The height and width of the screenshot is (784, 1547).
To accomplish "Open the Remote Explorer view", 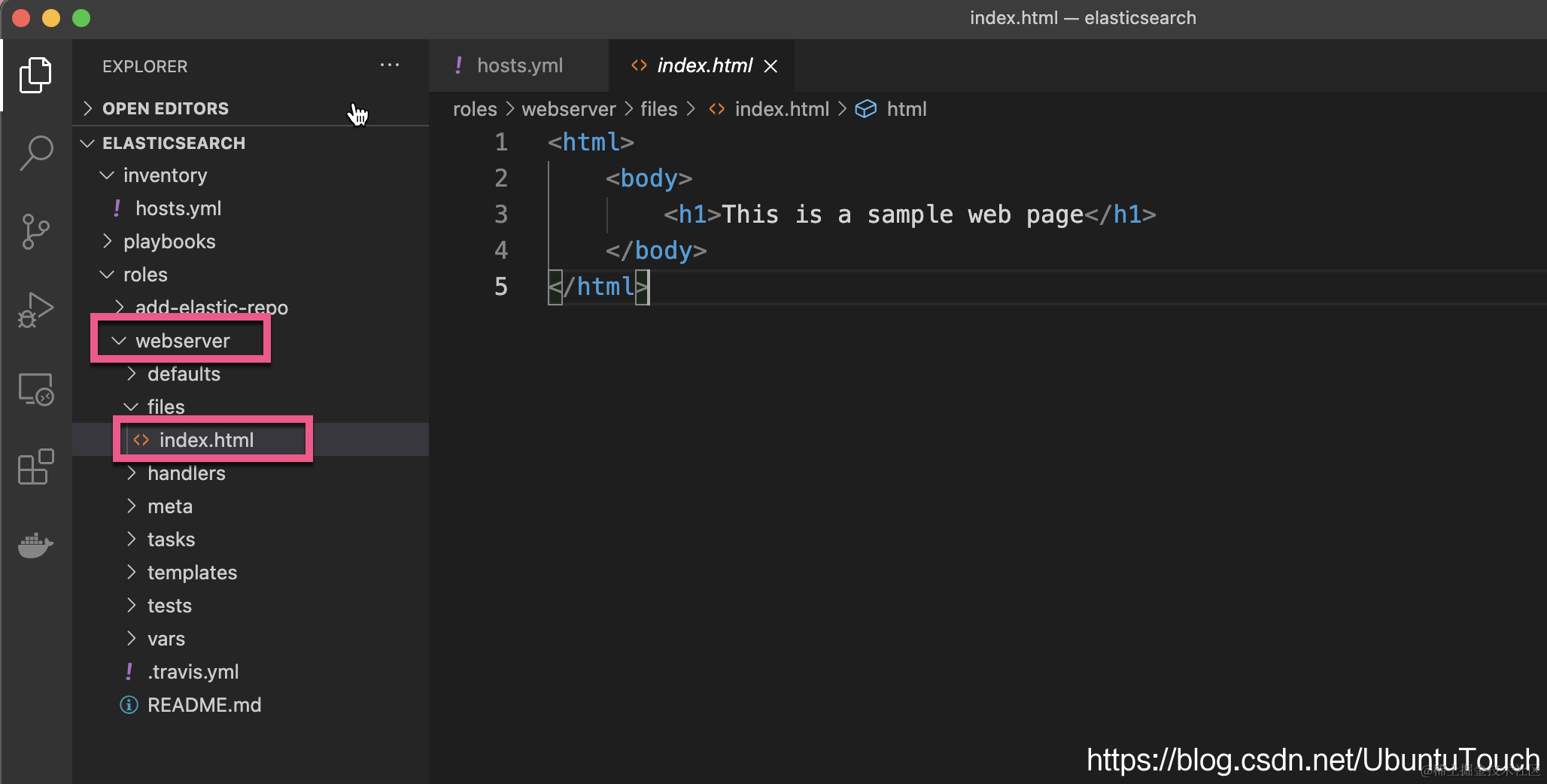I will (x=35, y=390).
